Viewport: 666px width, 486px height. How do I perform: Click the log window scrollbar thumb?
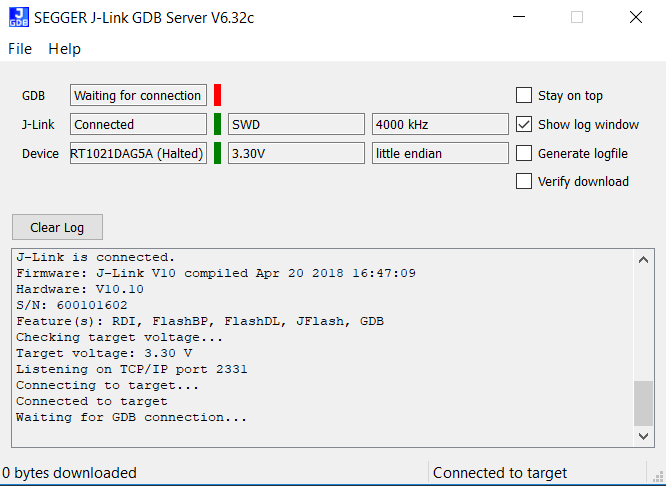[x=644, y=403]
